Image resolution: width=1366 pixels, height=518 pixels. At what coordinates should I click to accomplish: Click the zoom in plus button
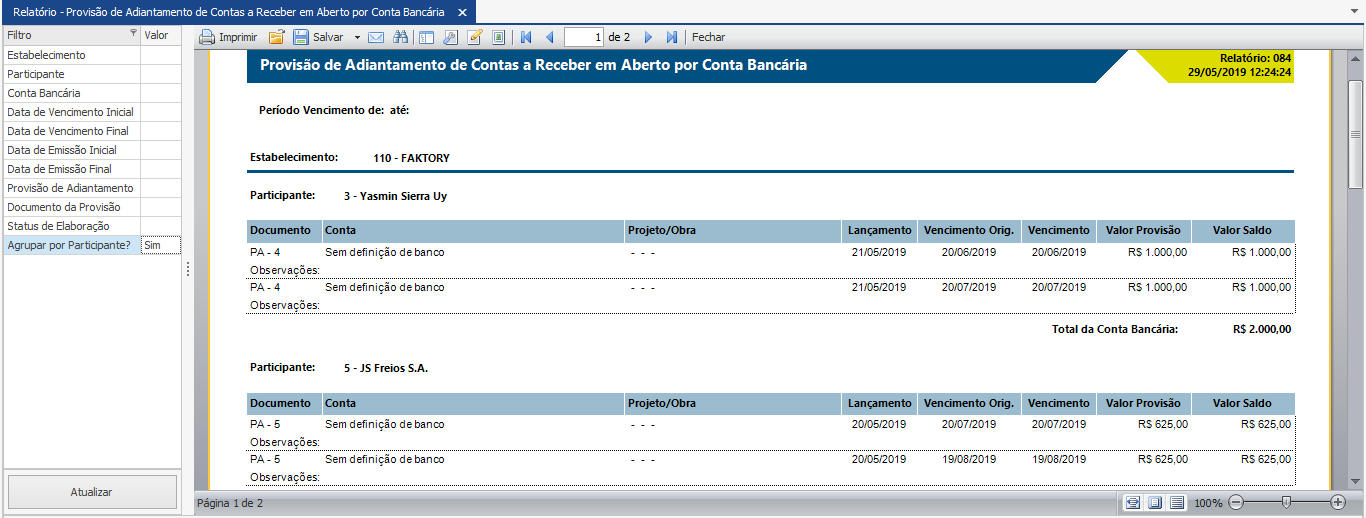(1338, 502)
